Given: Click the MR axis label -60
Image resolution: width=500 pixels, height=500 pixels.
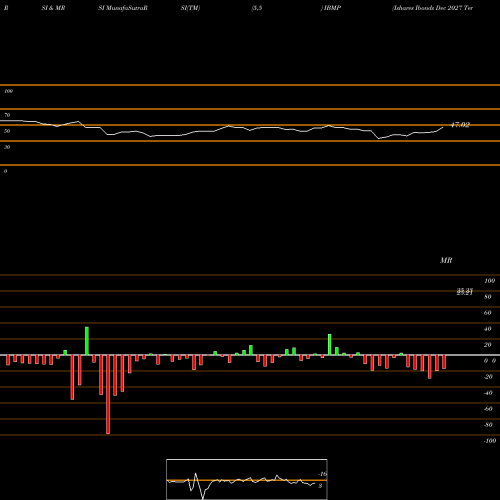Looking at the screenshot, I should (488, 409).
